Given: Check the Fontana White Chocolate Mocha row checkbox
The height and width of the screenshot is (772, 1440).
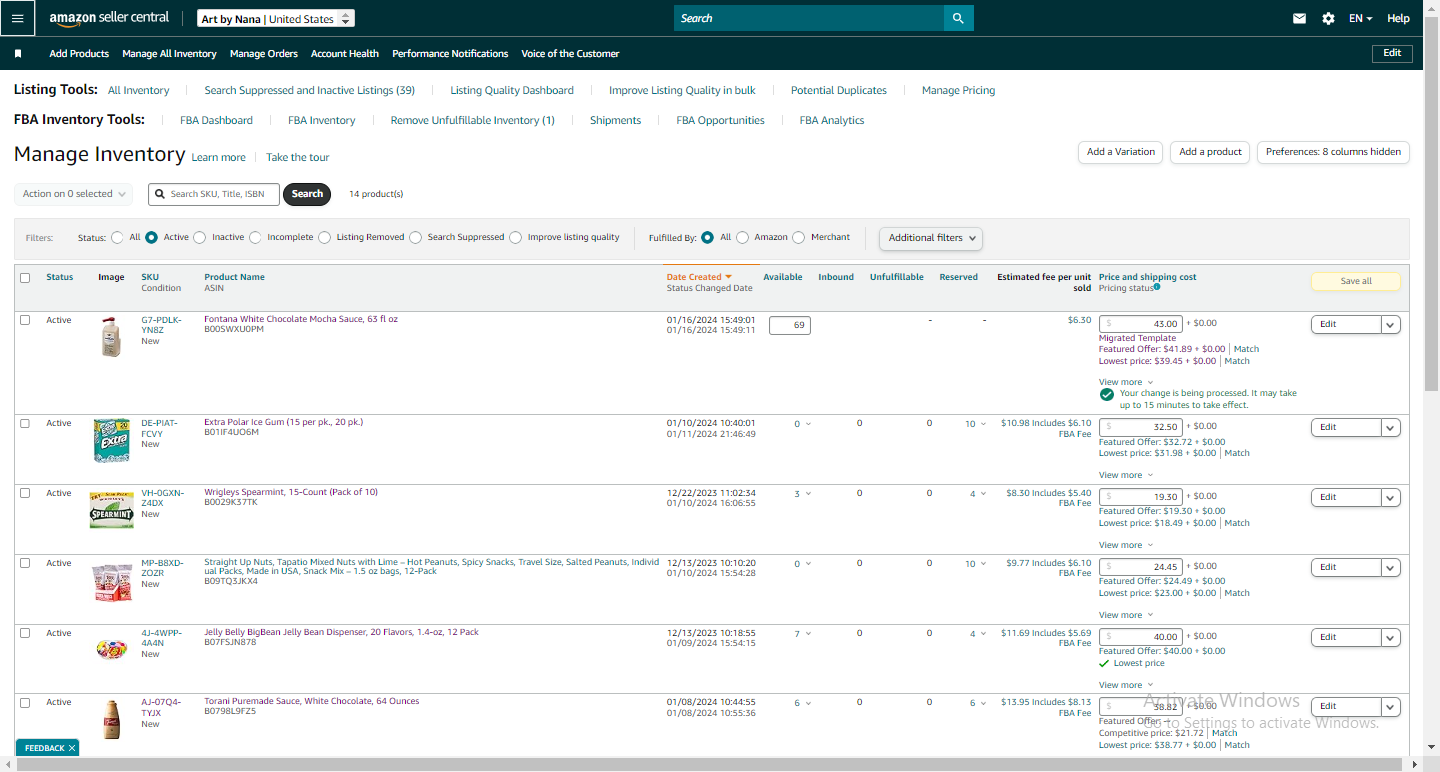Looking at the screenshot, I should point(25,320).
